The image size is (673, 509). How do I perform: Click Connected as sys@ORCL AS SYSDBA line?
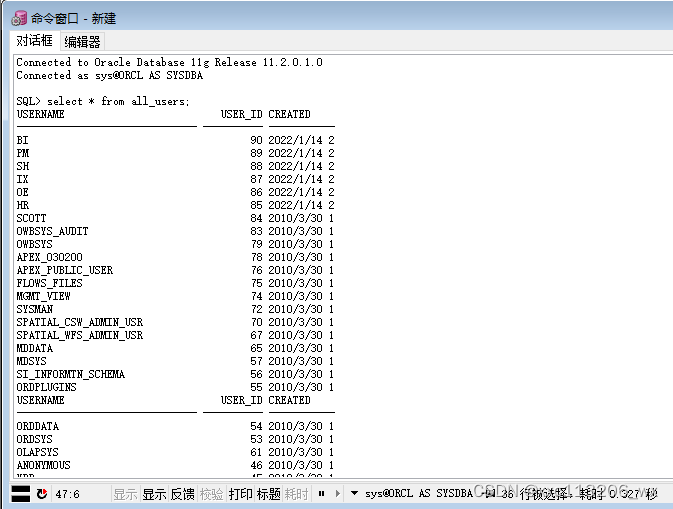tap(109, 75)
